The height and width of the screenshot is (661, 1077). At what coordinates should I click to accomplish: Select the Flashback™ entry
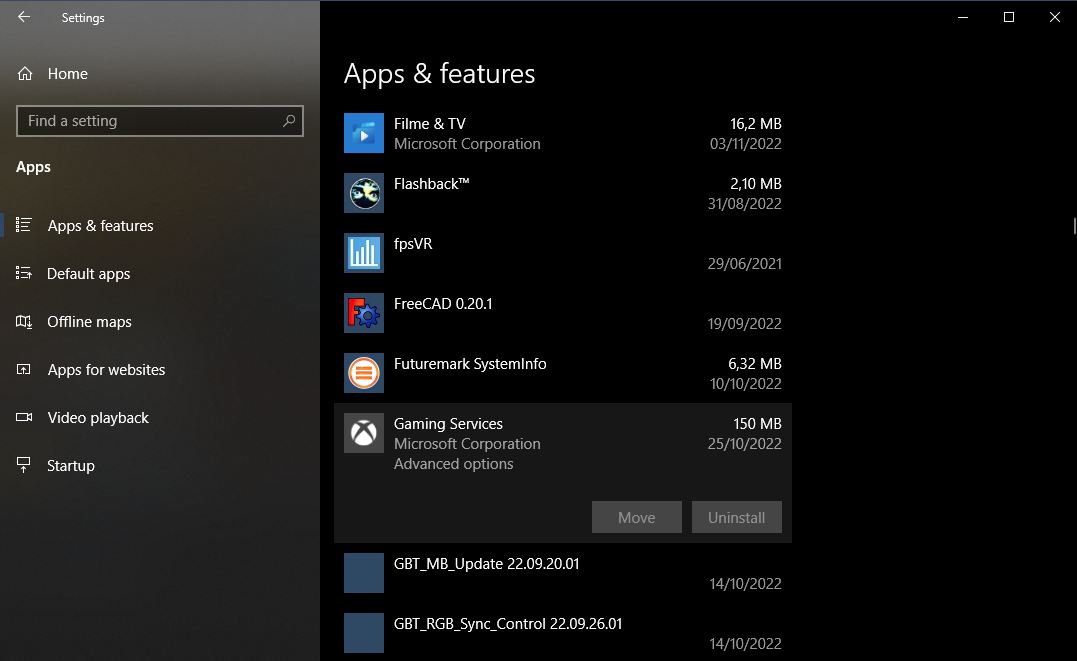pos(563,193)
